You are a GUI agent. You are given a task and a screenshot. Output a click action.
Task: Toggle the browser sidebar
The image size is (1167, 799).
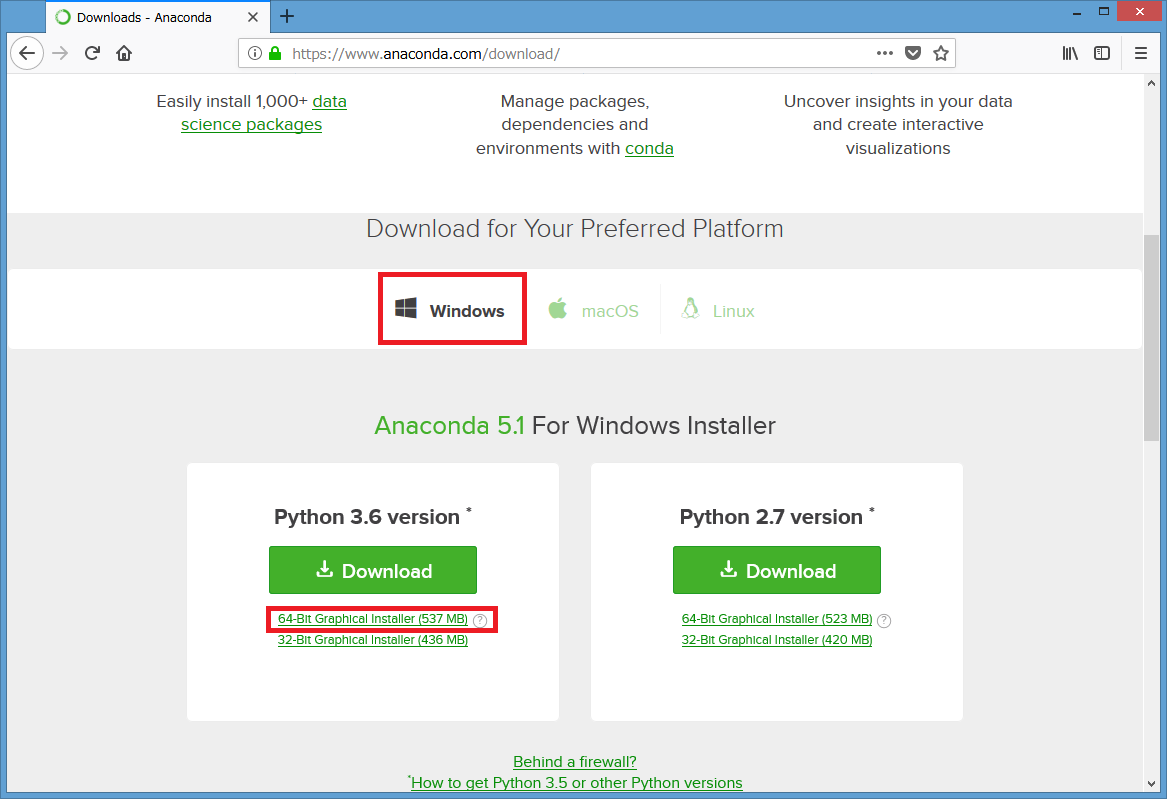(1102, 53)
